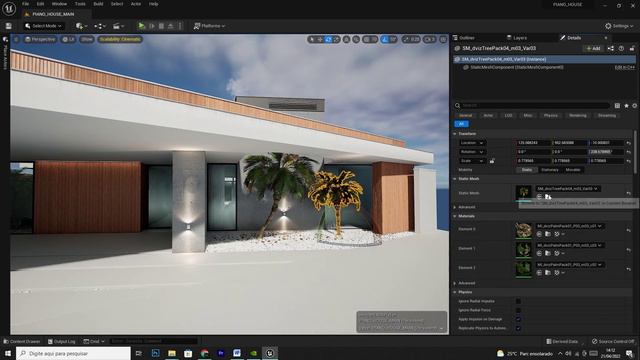This screenshot has height=360, width=640.
Task: Click the Location X value field
Action: coord(533,142)
